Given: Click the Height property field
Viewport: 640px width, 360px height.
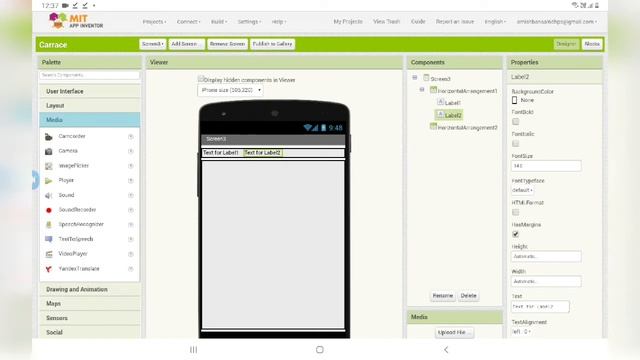Looking at the screenshot, I should (x=546, y=256).
